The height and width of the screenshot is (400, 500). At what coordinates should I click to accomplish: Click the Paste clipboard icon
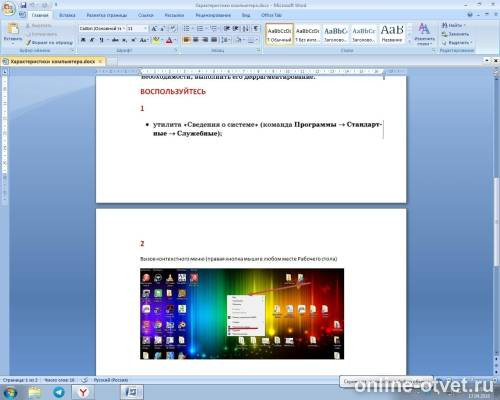pos(13,32)
